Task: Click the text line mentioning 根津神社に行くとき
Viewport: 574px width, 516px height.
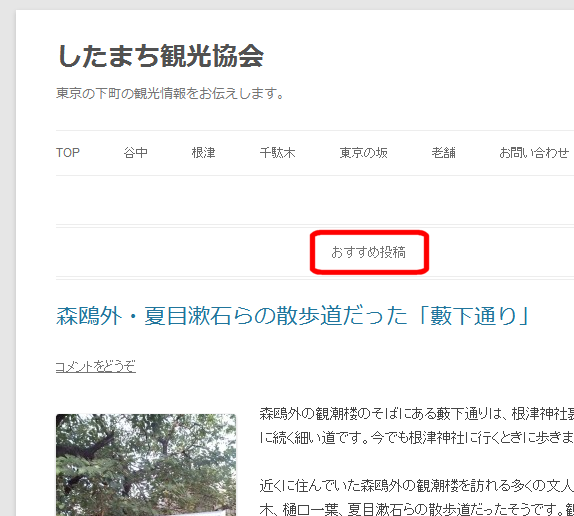Action: pyautogui.click(x=417, y=437)
